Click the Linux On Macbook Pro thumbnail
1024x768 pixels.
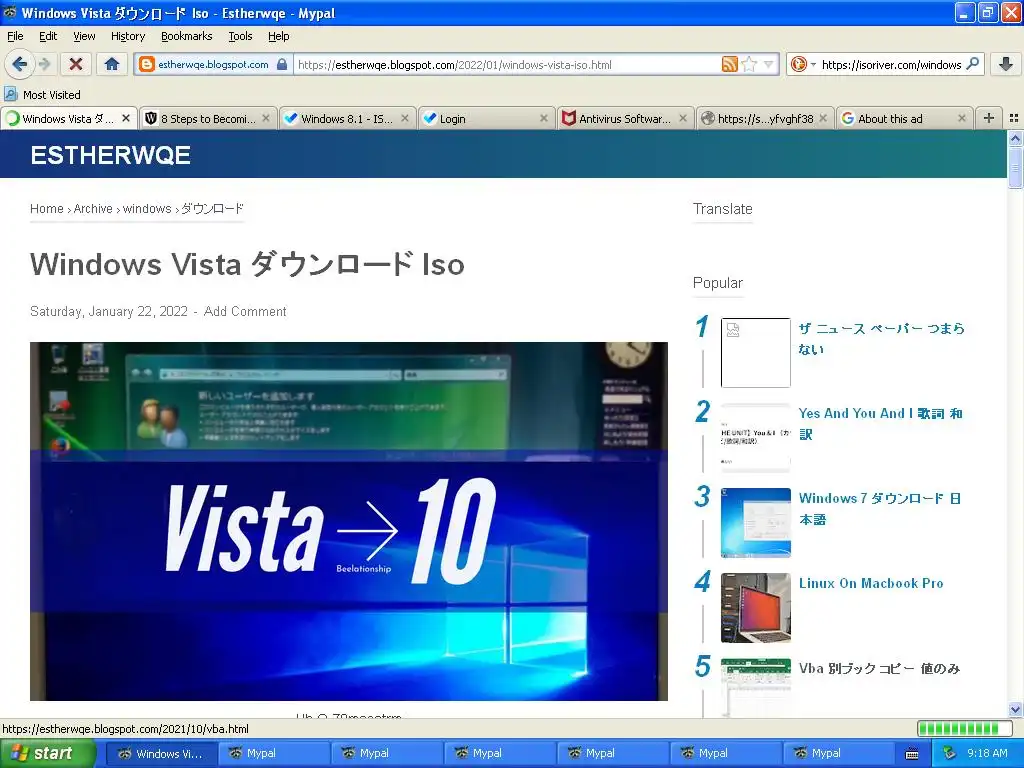pos(756,607)
